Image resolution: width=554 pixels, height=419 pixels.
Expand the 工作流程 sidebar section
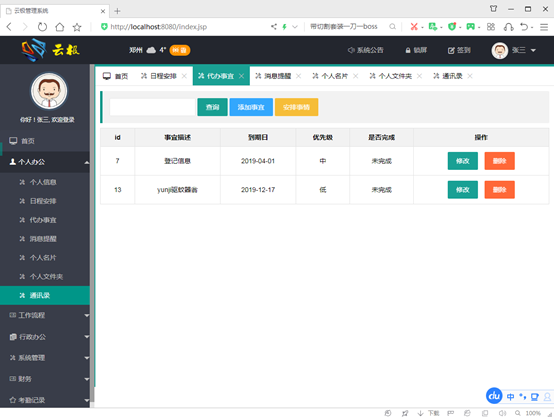tap(45, 315)
